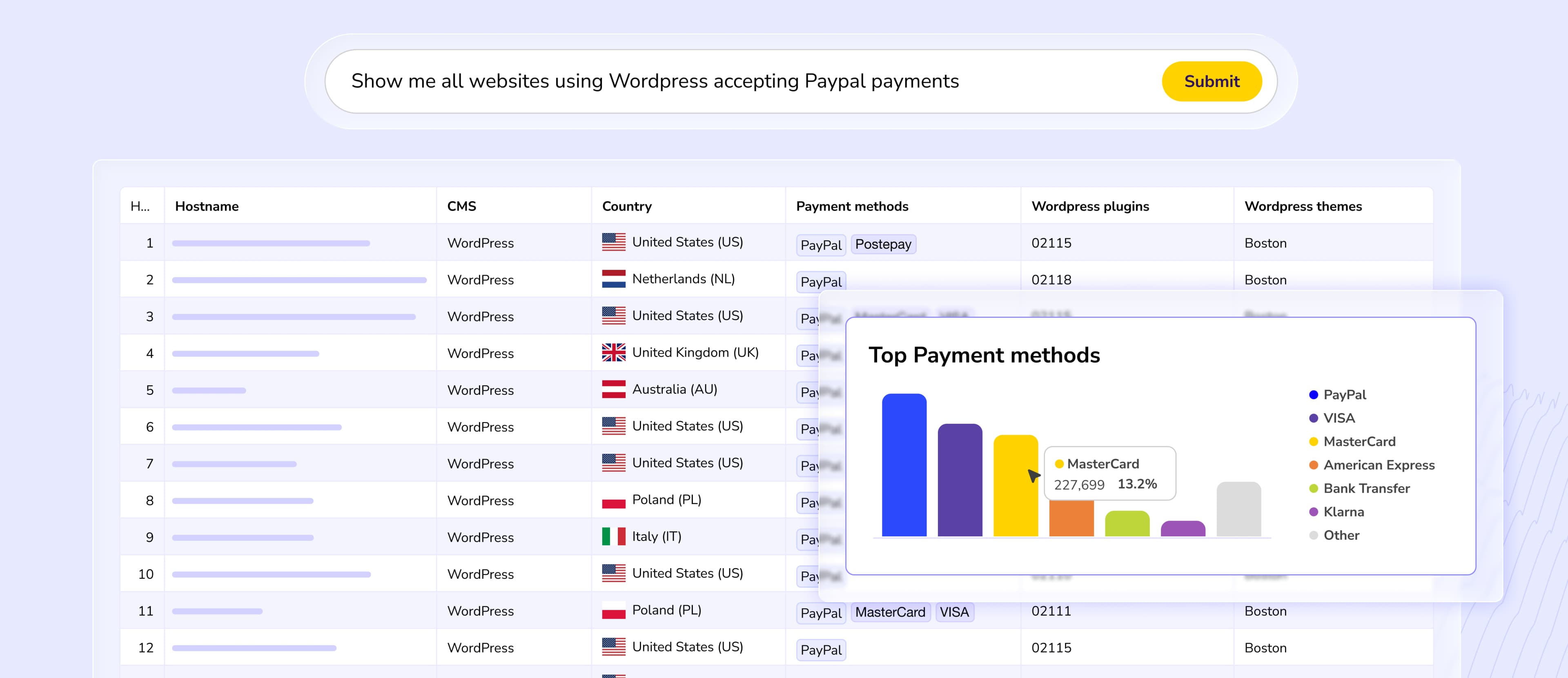Sort by the Hostname column header
This screenshot has width=1568, height=678.
[207, 206]
